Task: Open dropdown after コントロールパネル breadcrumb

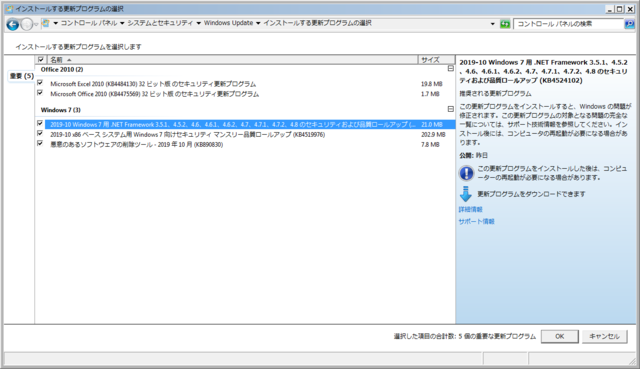Action: point(122,23)
